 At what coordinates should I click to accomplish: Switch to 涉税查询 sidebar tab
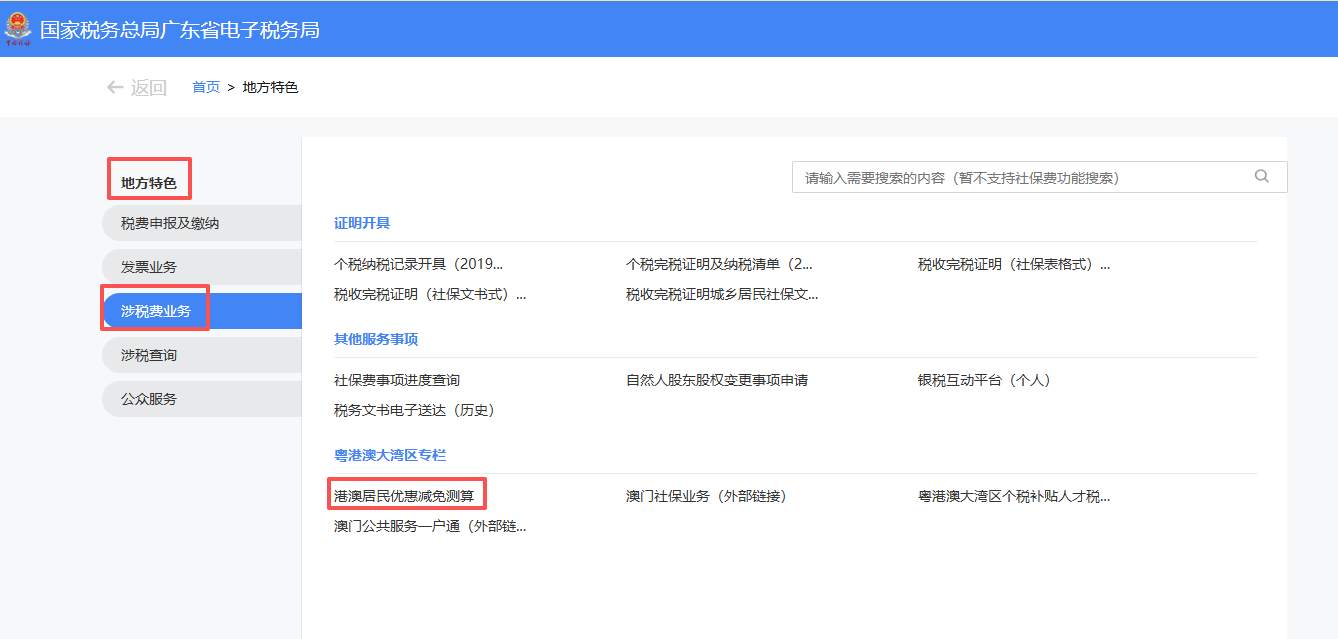[x=149, y=355]
